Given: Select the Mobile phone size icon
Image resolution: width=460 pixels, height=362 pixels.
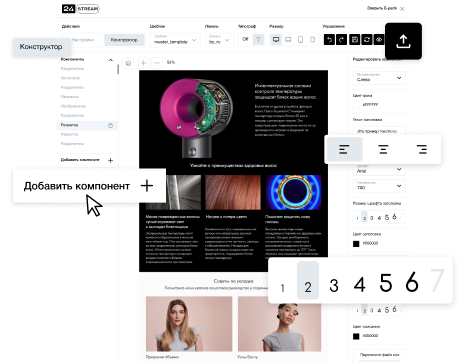Looking at the screenshot, I should click(312, 40).
